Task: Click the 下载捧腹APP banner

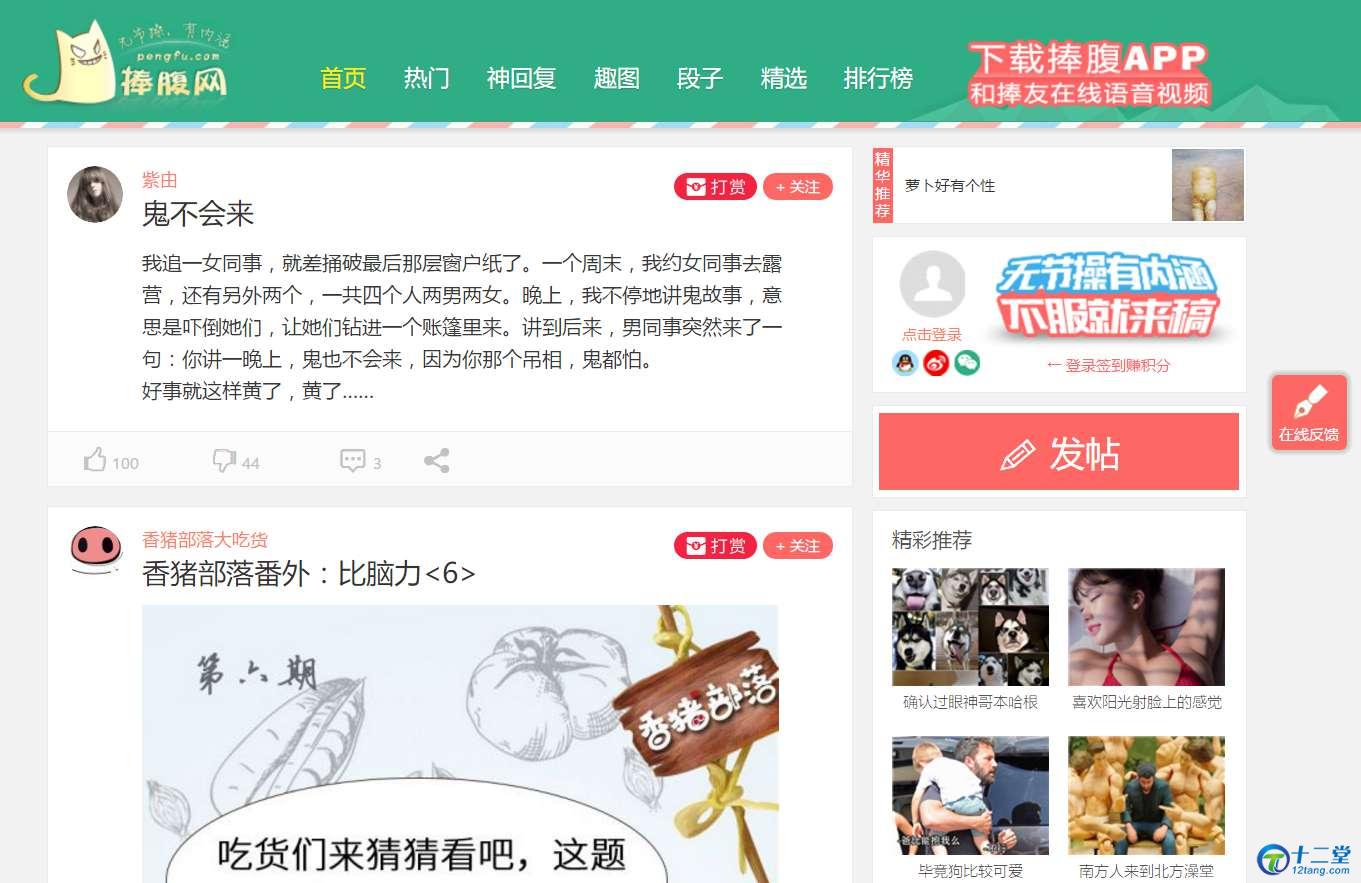Action: (1089, 72)
